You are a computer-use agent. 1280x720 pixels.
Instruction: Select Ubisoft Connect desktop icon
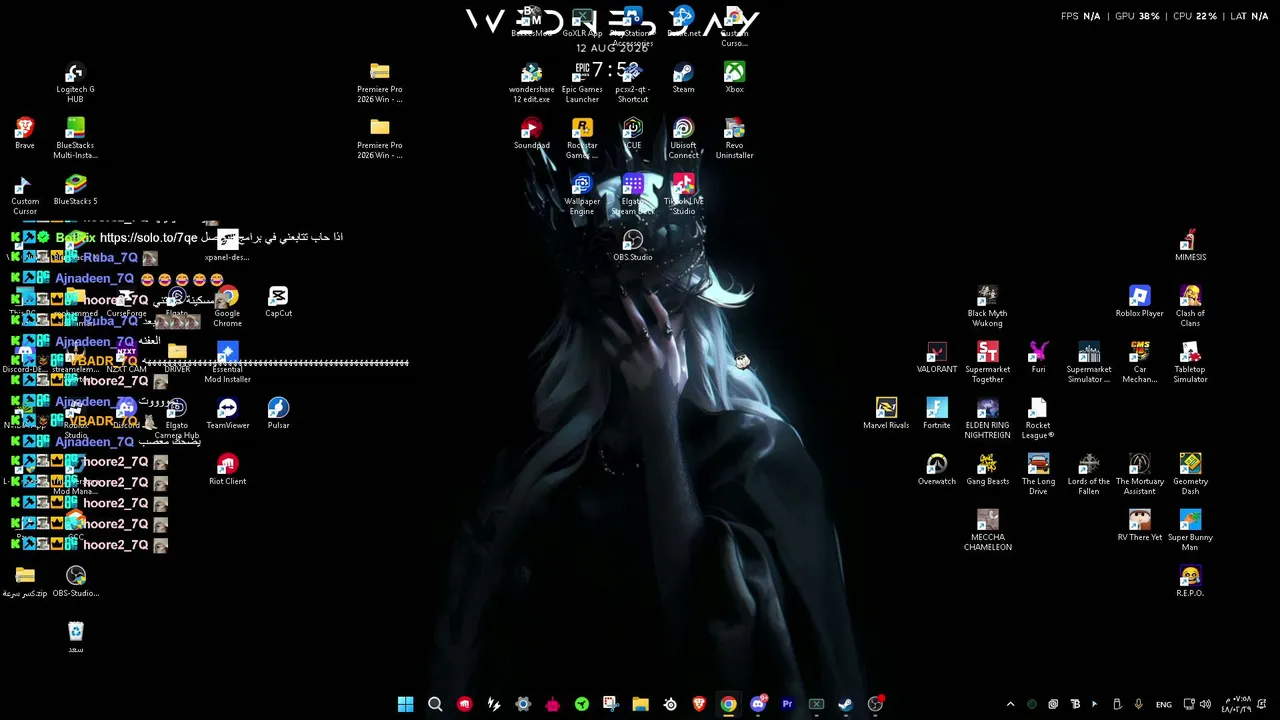coord(683,139)
